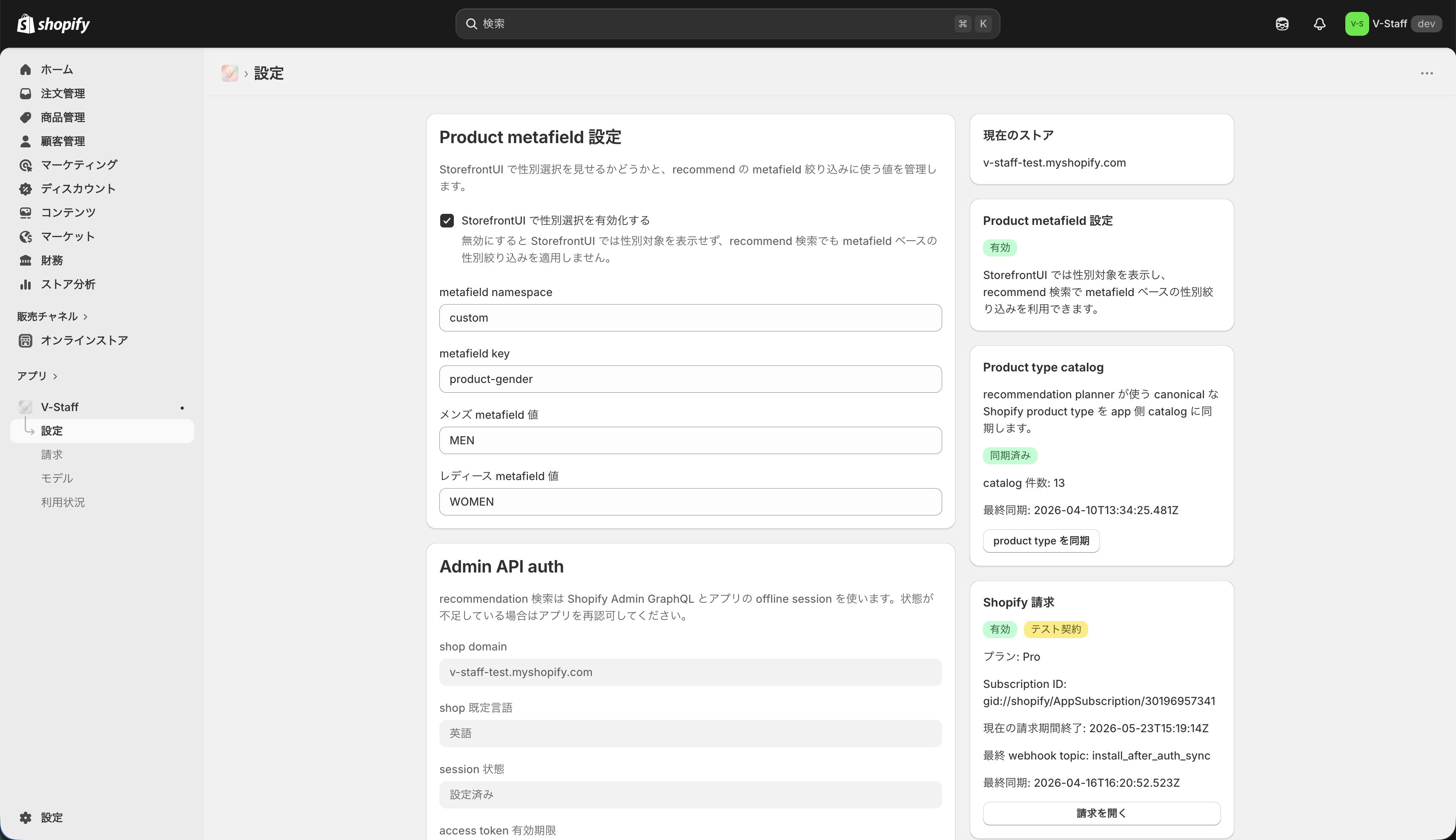
Task: Click the オンラインストア storefront icon
Action: 26,340
